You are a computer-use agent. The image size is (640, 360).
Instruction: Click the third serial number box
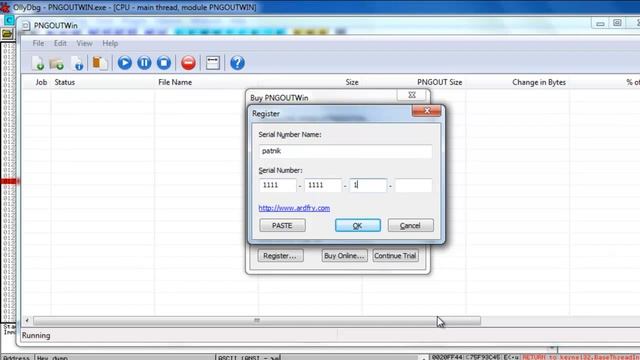[368, 185]
